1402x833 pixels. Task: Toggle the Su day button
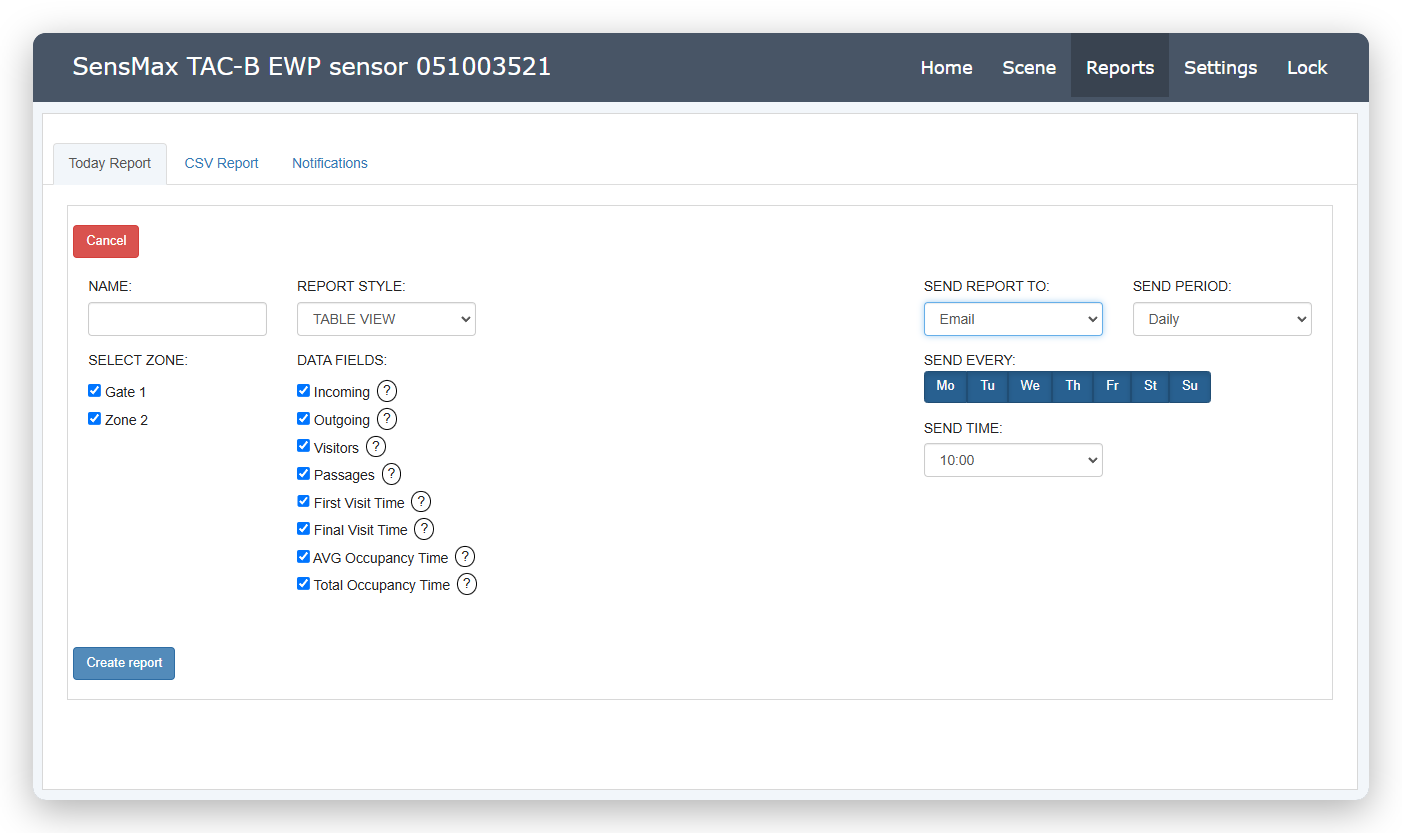(x=1190, y=386)
